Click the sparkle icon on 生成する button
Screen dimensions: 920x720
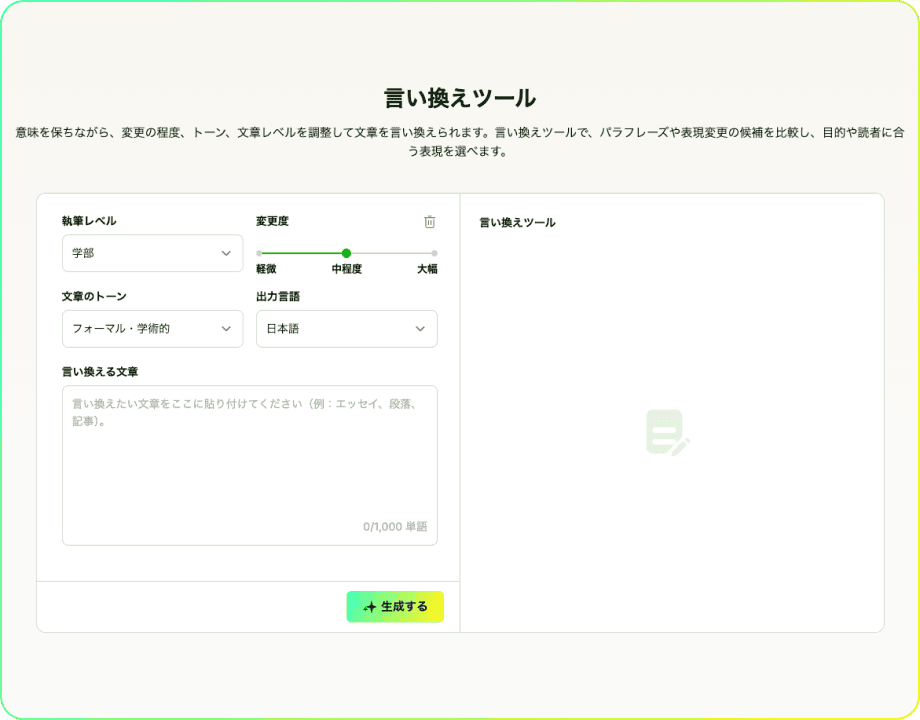(370, 607)
